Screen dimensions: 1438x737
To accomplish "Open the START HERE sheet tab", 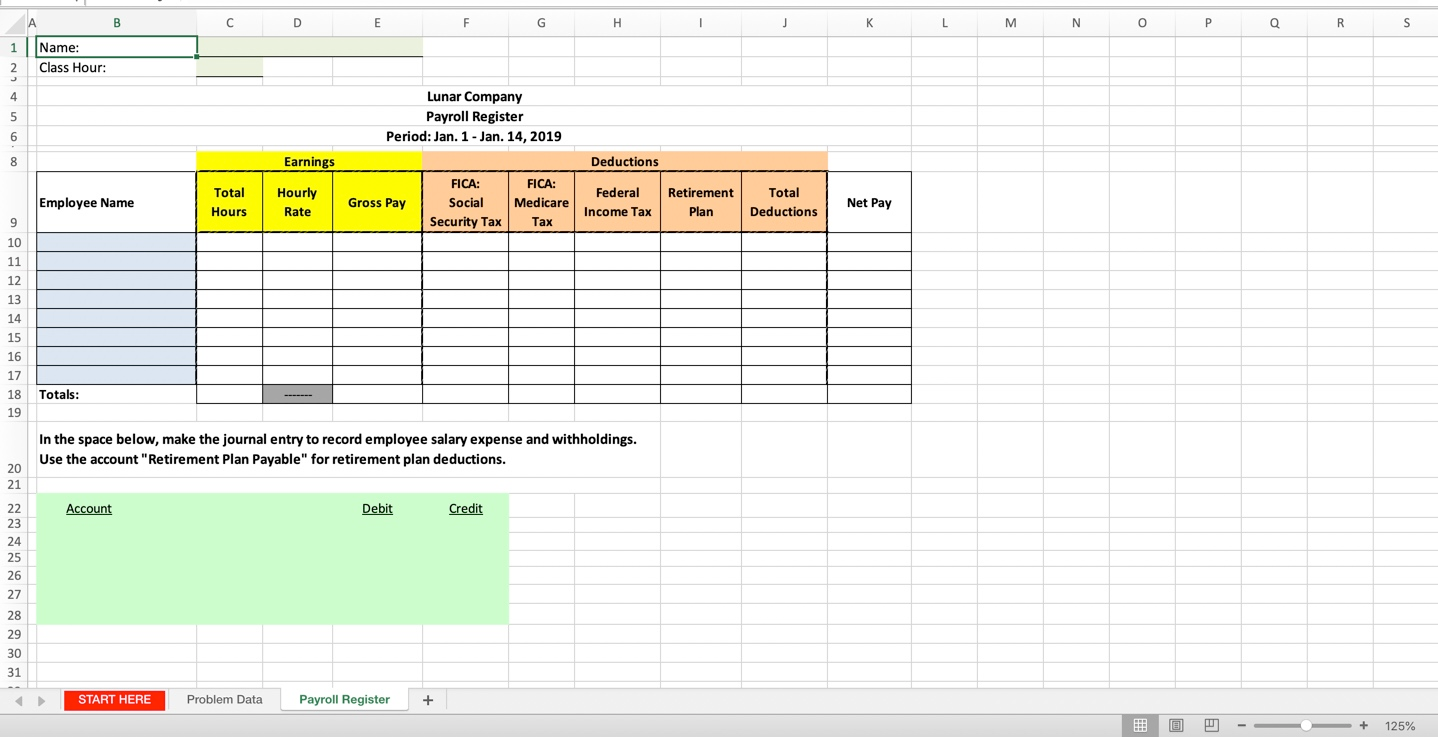I will 114,699.
